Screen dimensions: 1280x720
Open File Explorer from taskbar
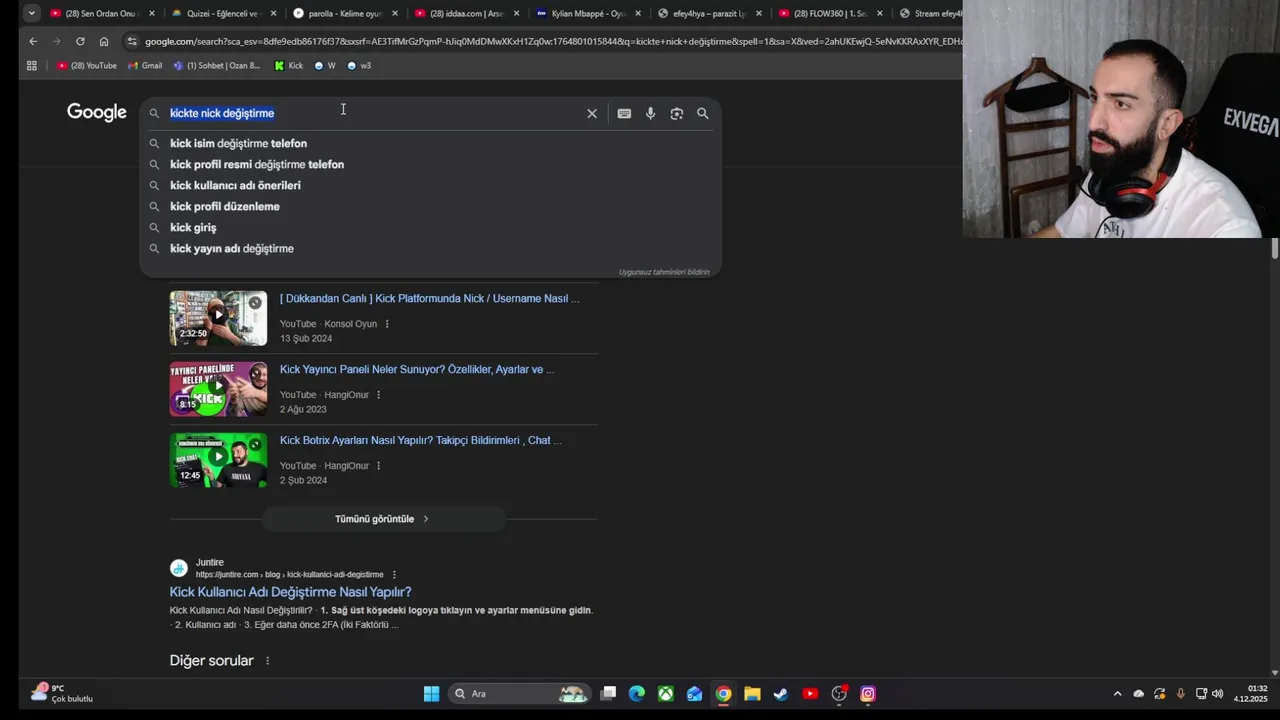pos(752,693)
